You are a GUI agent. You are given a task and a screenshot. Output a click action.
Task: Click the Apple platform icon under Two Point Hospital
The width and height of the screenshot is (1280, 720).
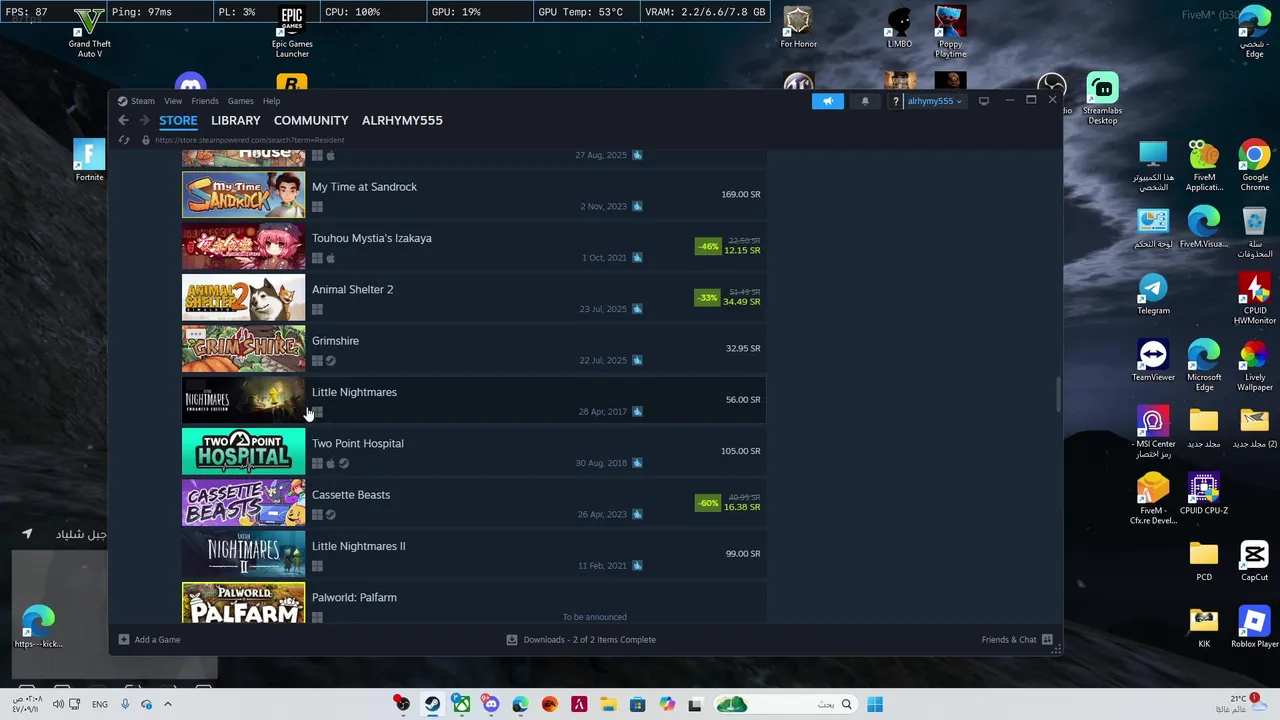(331, 464)
